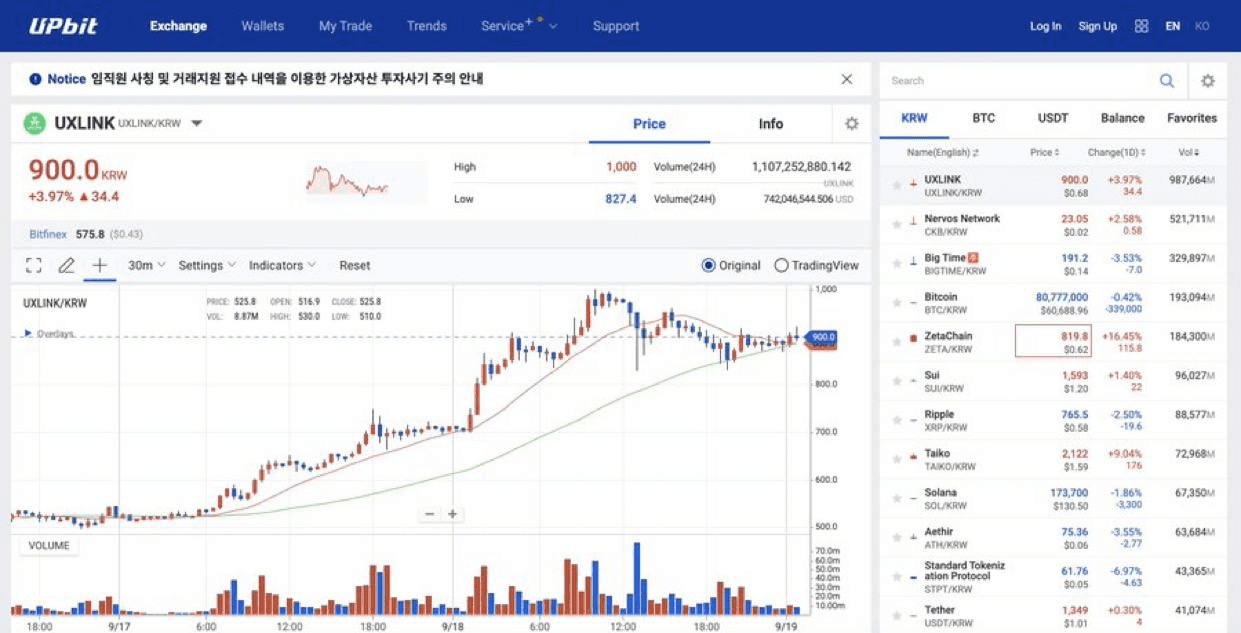Zoom out chart with minus button
The width and height of the screenshot is (1241, 633).
(430, 514)
